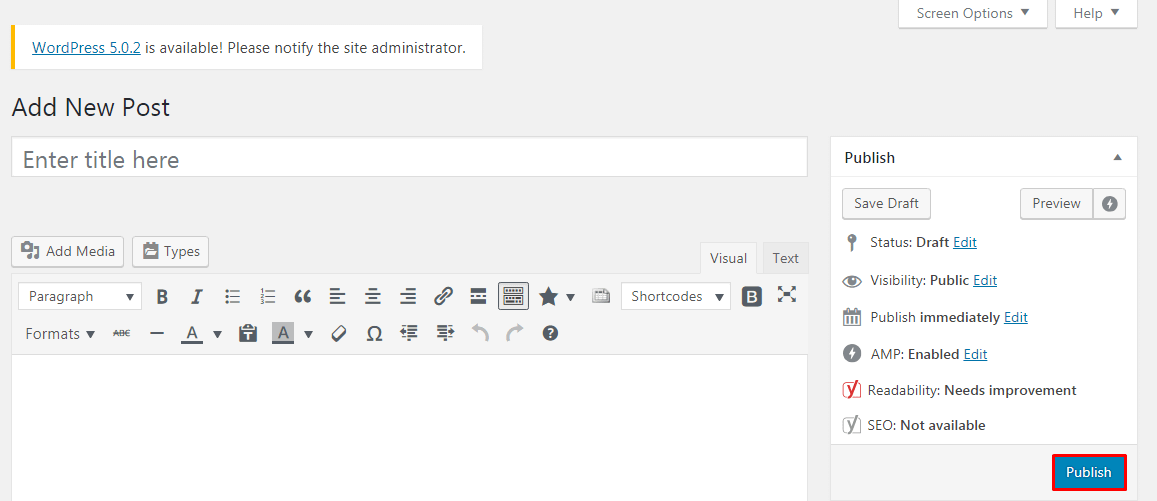Click the Preview button

click(1056, 204)
